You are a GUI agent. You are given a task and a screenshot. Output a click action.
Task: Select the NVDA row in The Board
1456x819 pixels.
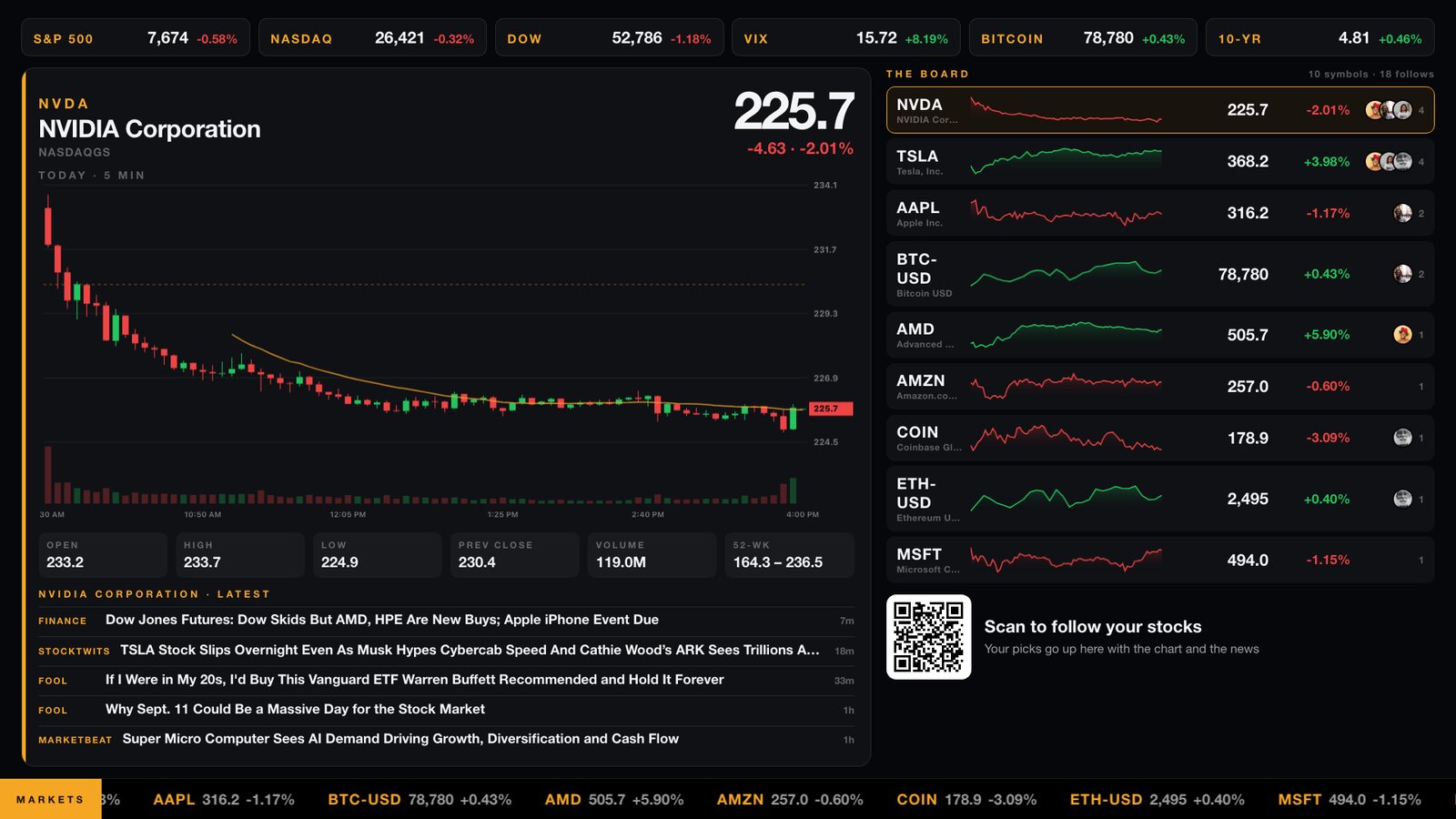(1160, 110)
